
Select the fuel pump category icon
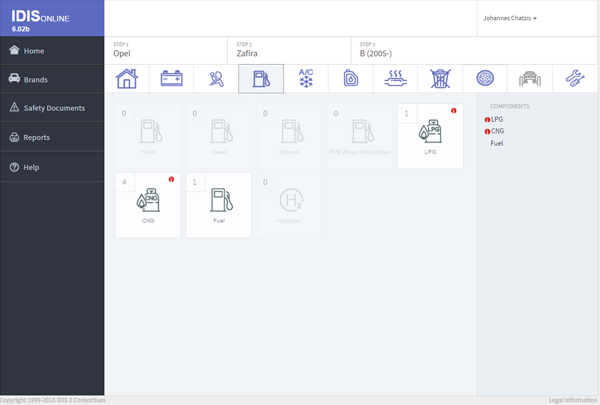(261, 78)
